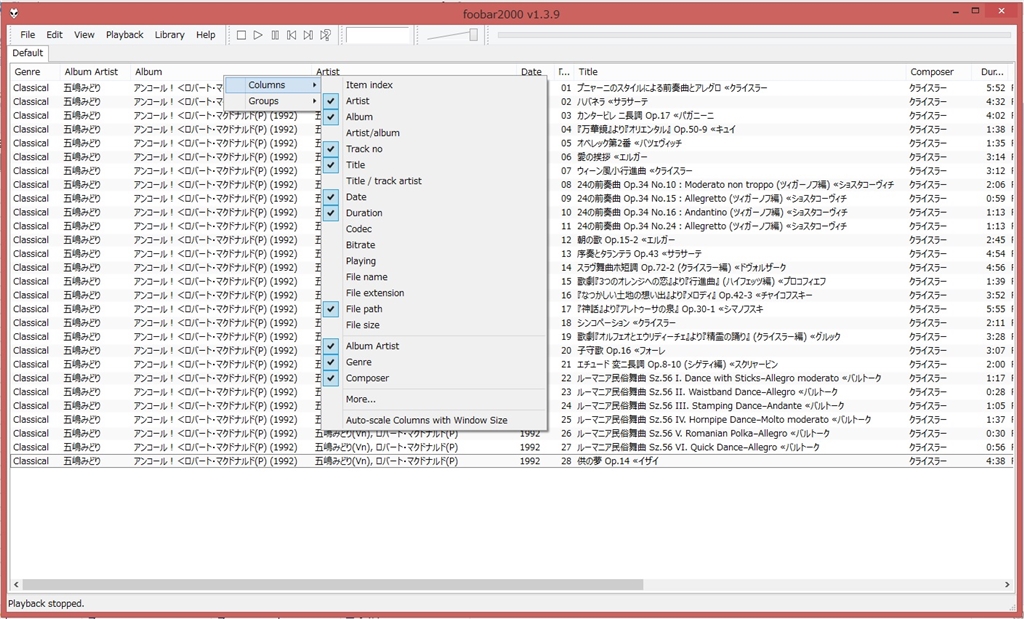1024x619 pixels.
Task: Uncheck the Genre column option
Action: coord(434,362)
